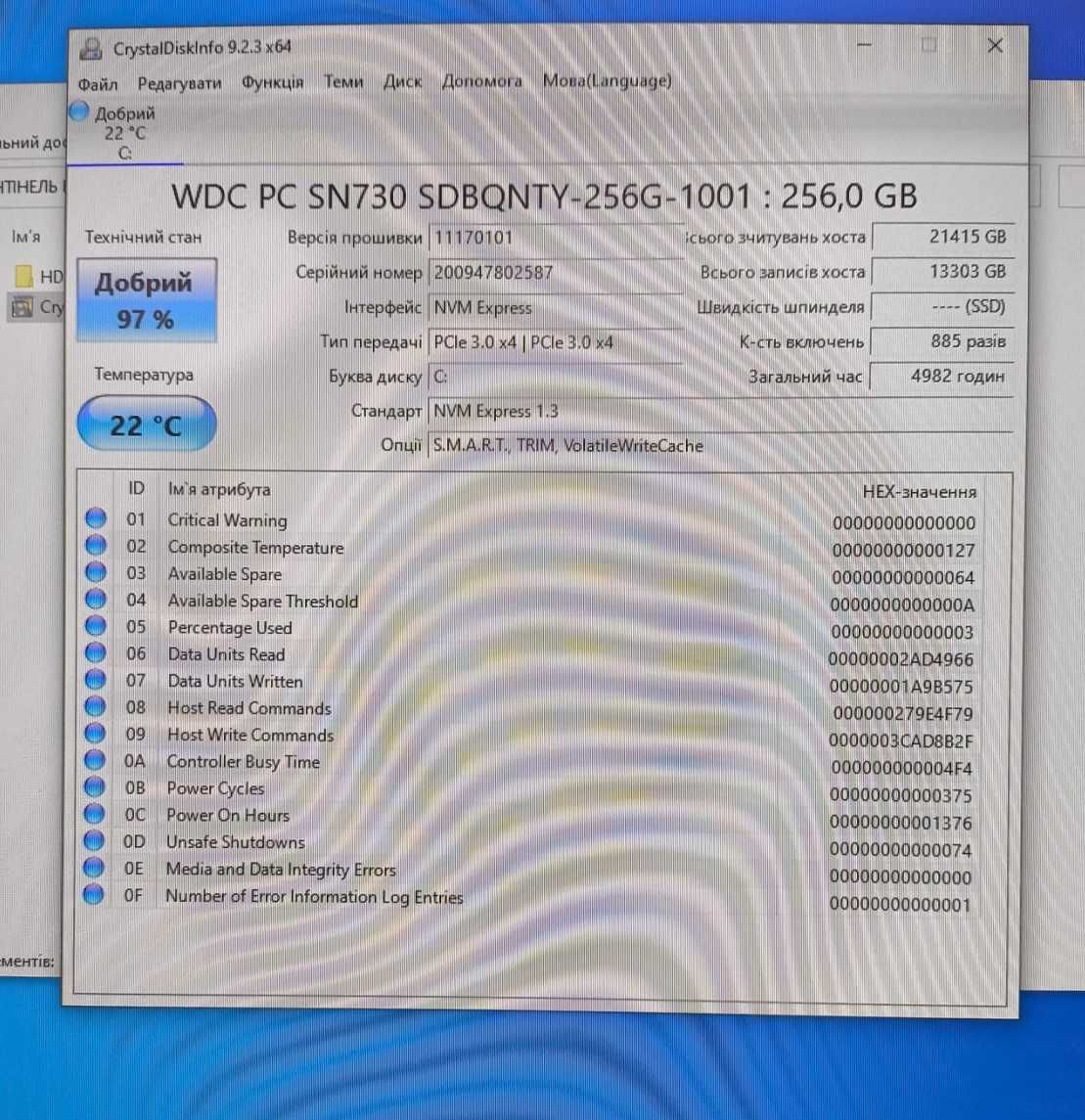Image resolution: width=1085 pixels, height=1120 pixels.
Task: Click the status orb for Number of Error Information Log Entries
Action: (93, 894)
